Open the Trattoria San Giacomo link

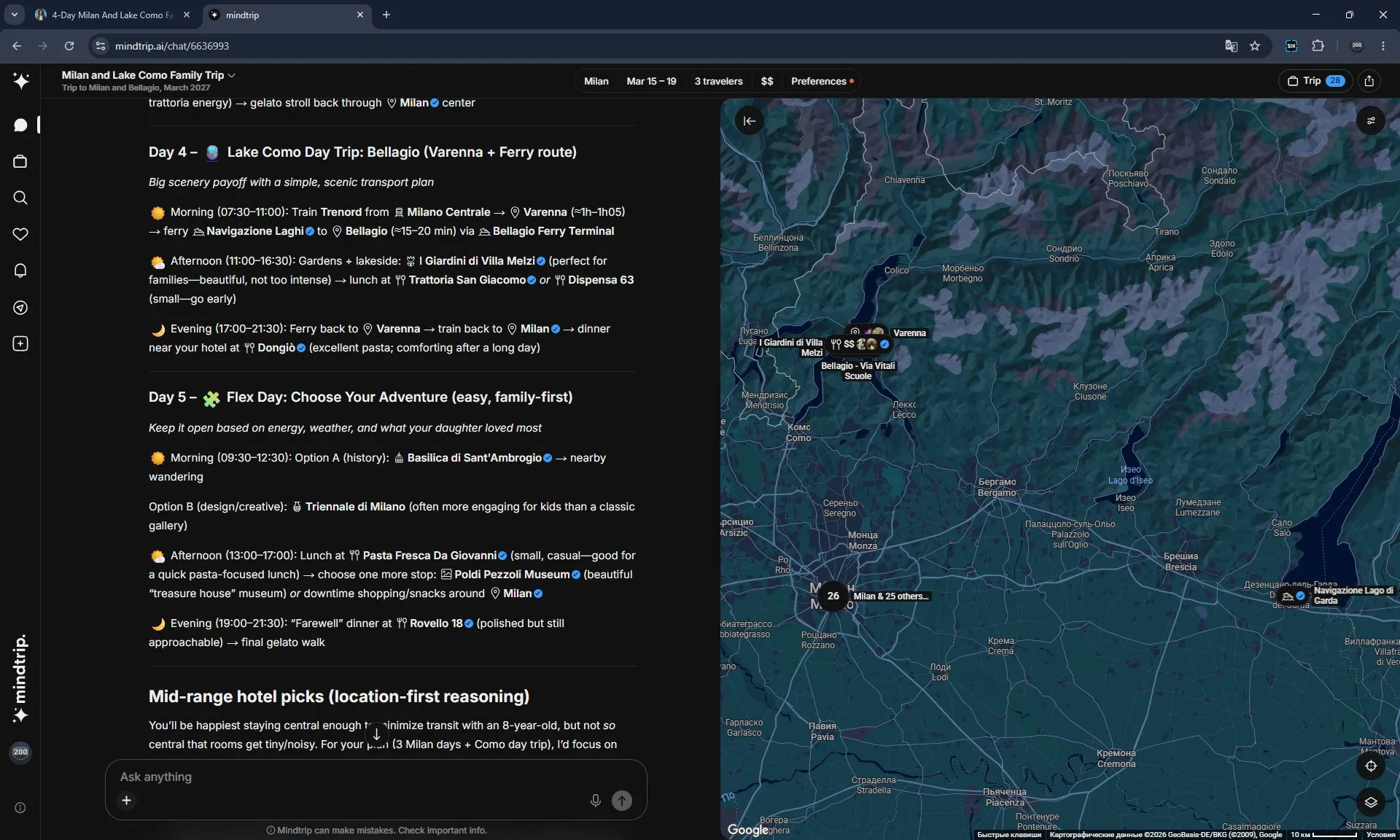click(467, 280)
